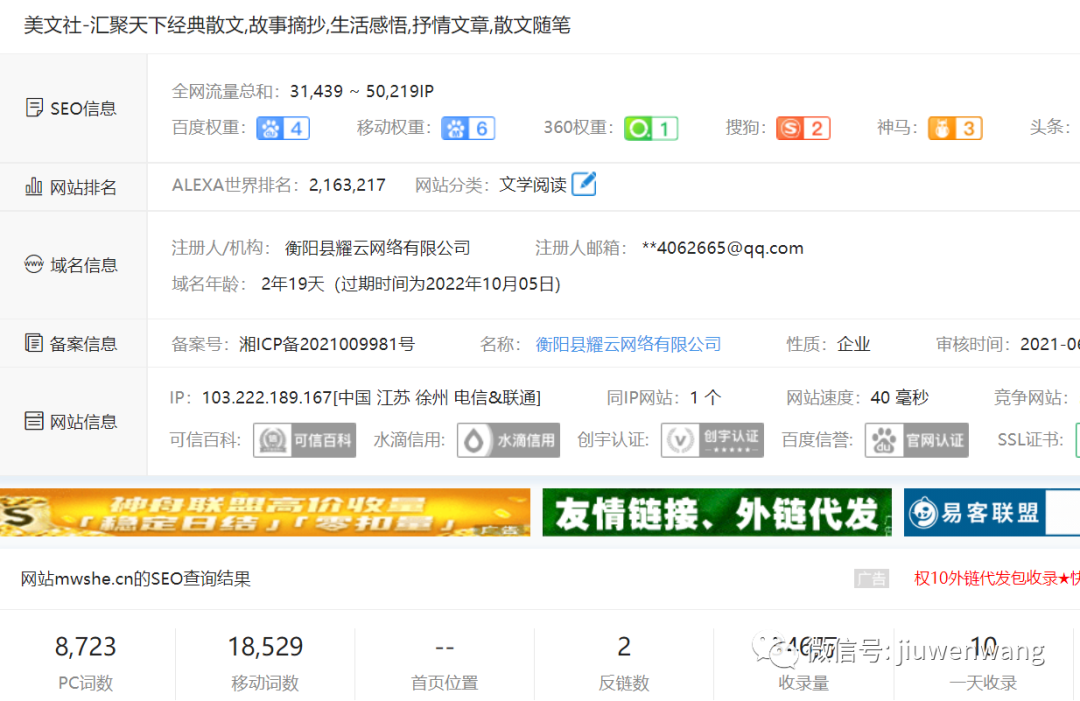
Task: Open the red 权10外链代发包收录 ad link
Action: pos(997,578)
